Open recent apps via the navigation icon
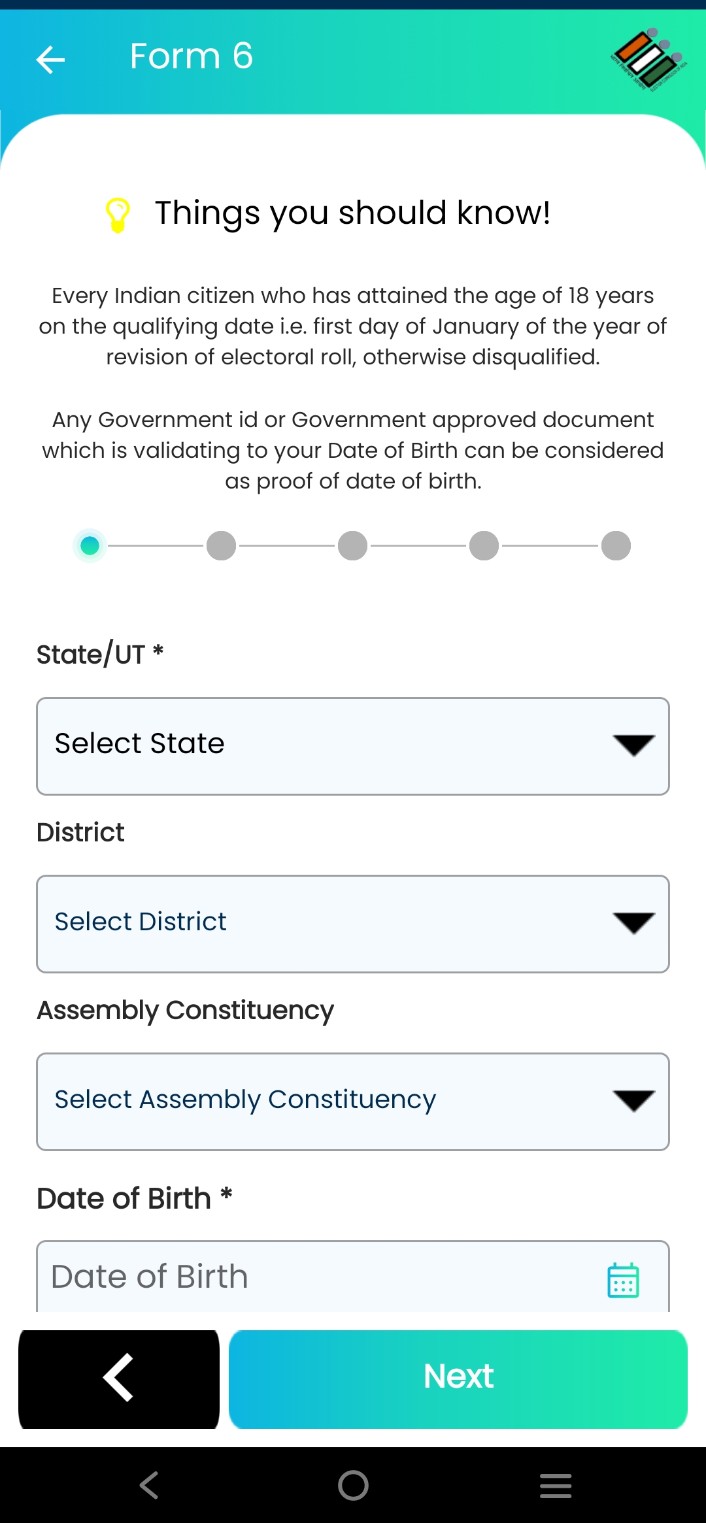The width and height of the screenshot is (706, 1523). (555, 1485)
